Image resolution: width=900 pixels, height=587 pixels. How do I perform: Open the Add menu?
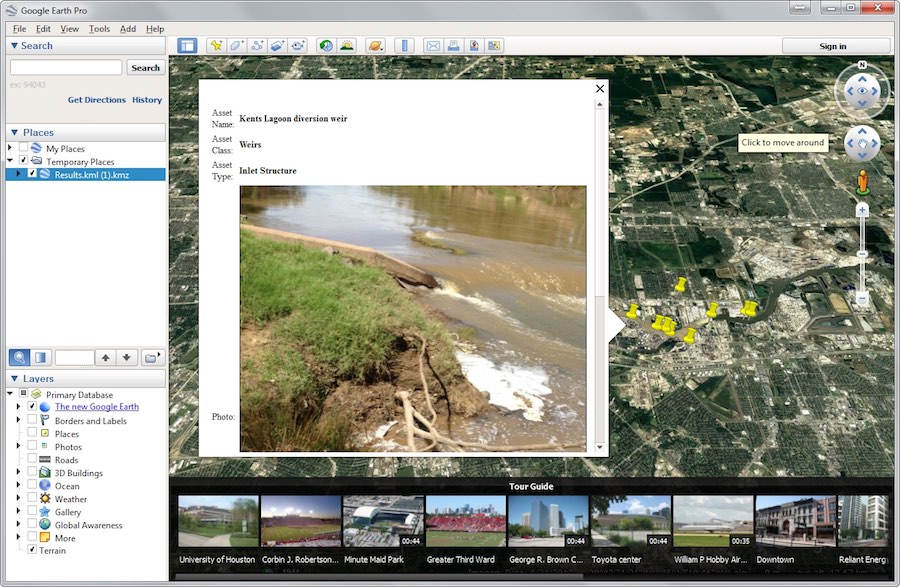[128, 29]
